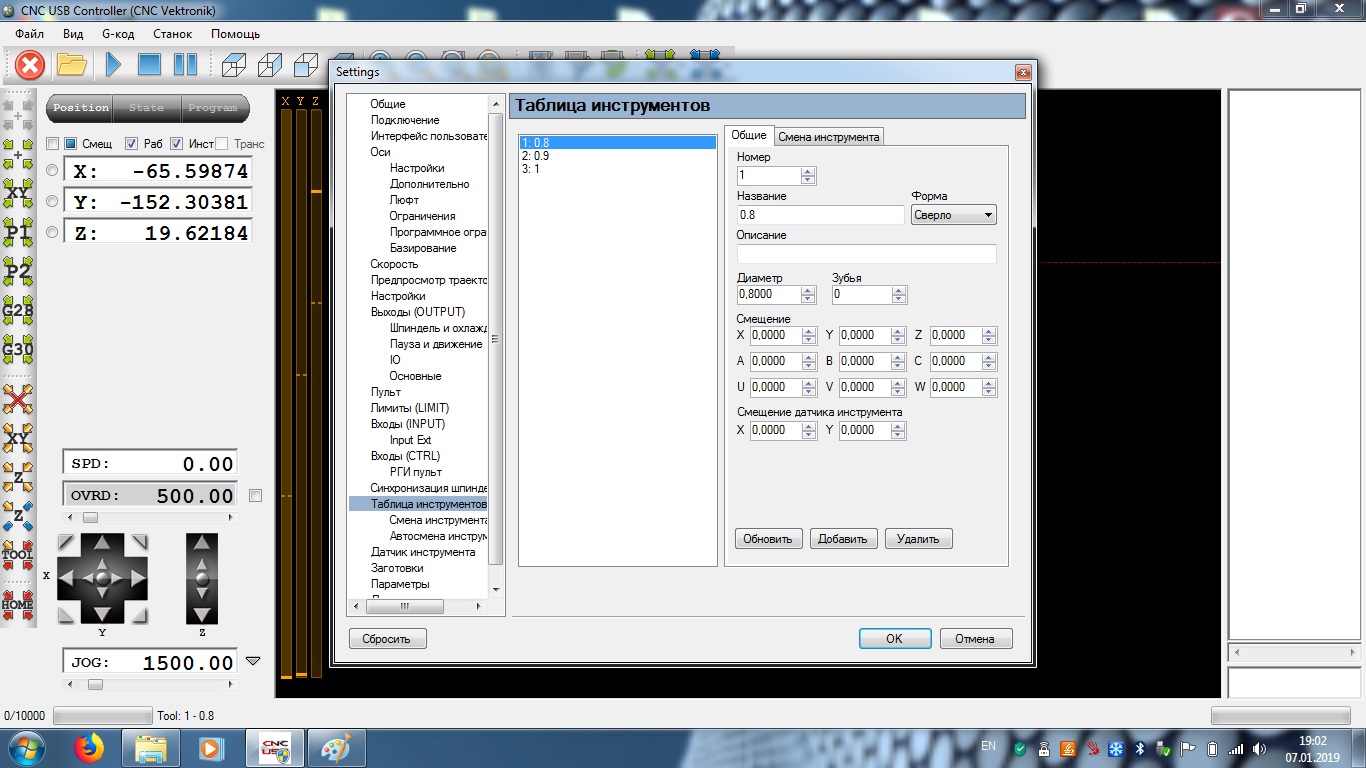1366x768 pixels.
Task: Toggle the Транс checkbox
Action: pyautogui.click(x=222, y=144)
